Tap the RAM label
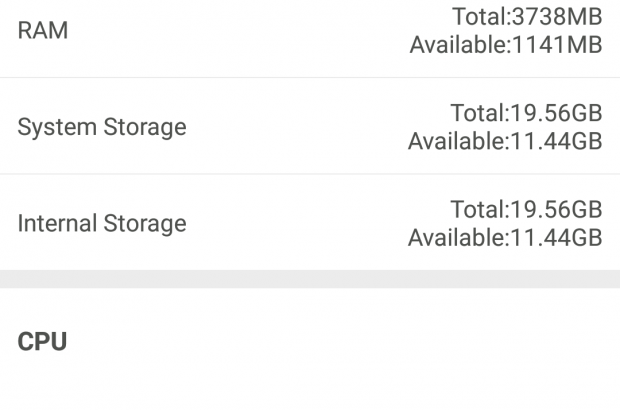This screenshot has width=620, height=410. (43, 31)
